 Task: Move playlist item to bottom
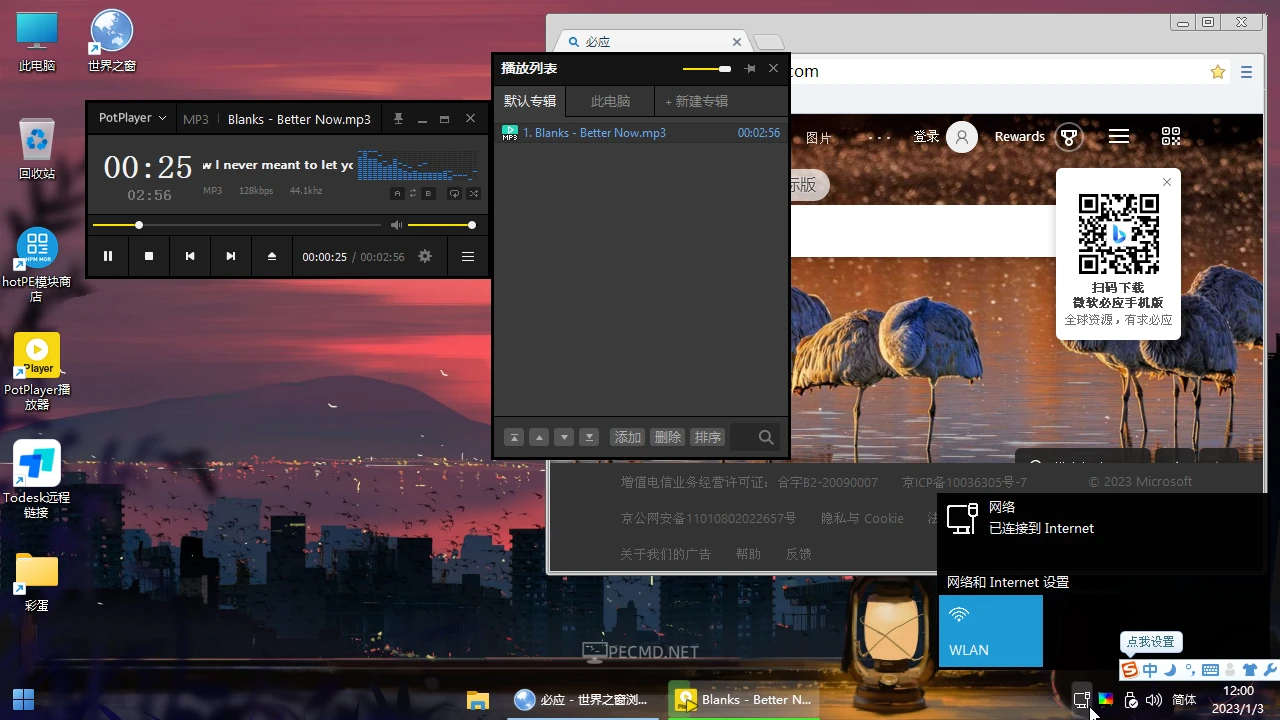point(589,437)
